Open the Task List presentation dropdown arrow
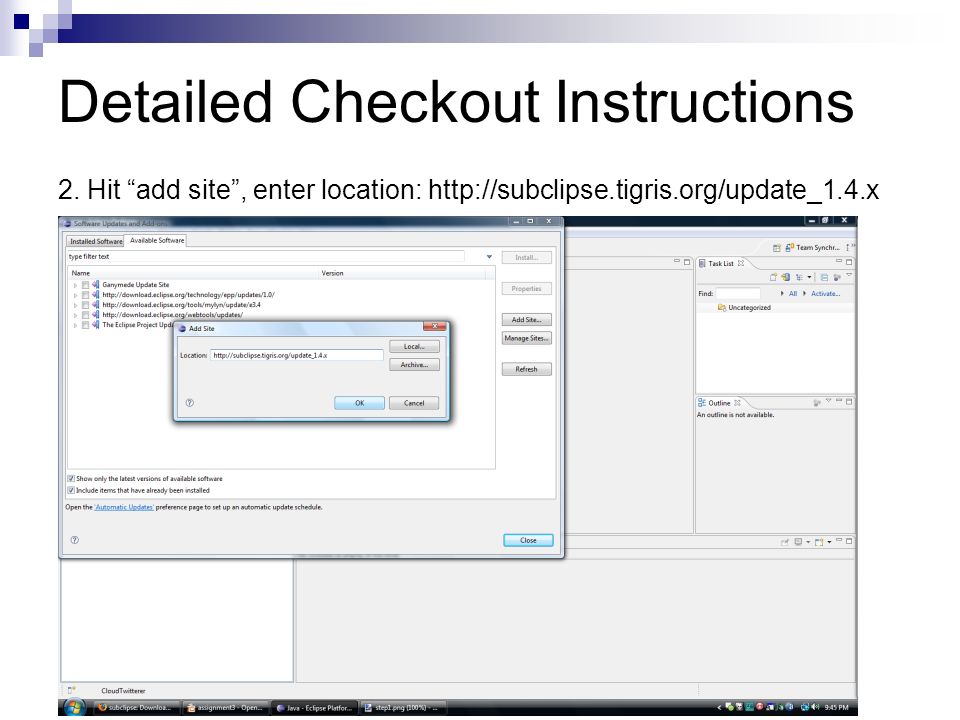This screenshot has height=720, width=960. [809, 277]
